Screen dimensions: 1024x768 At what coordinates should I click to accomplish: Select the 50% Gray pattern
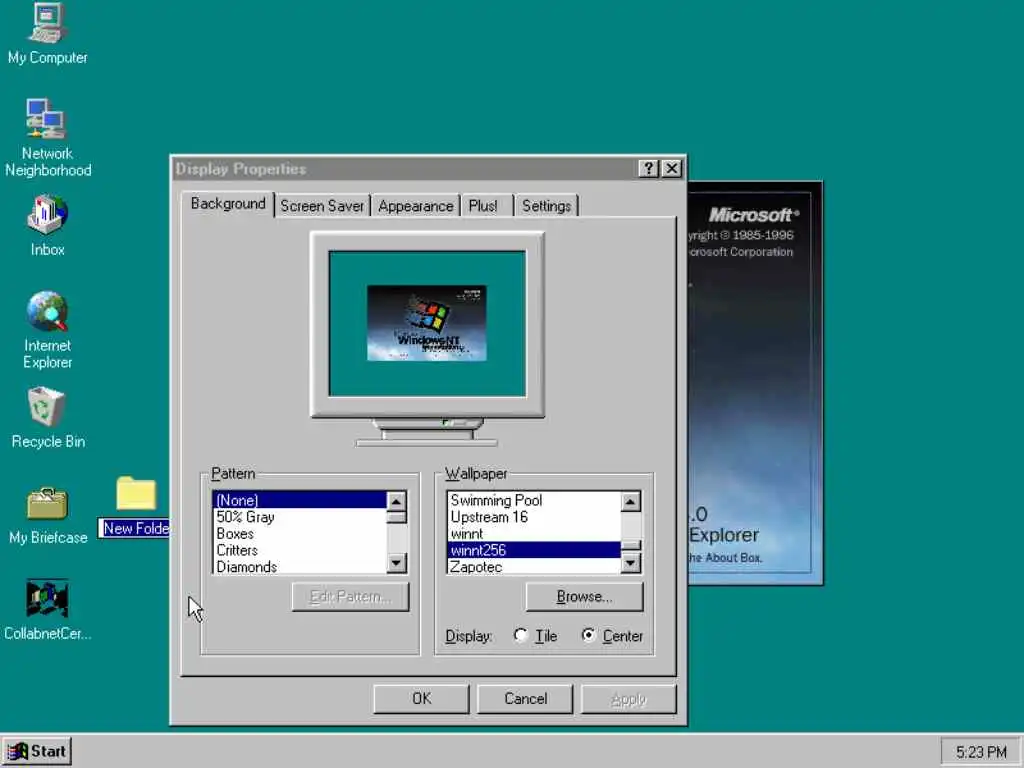[x=300, y=517]
